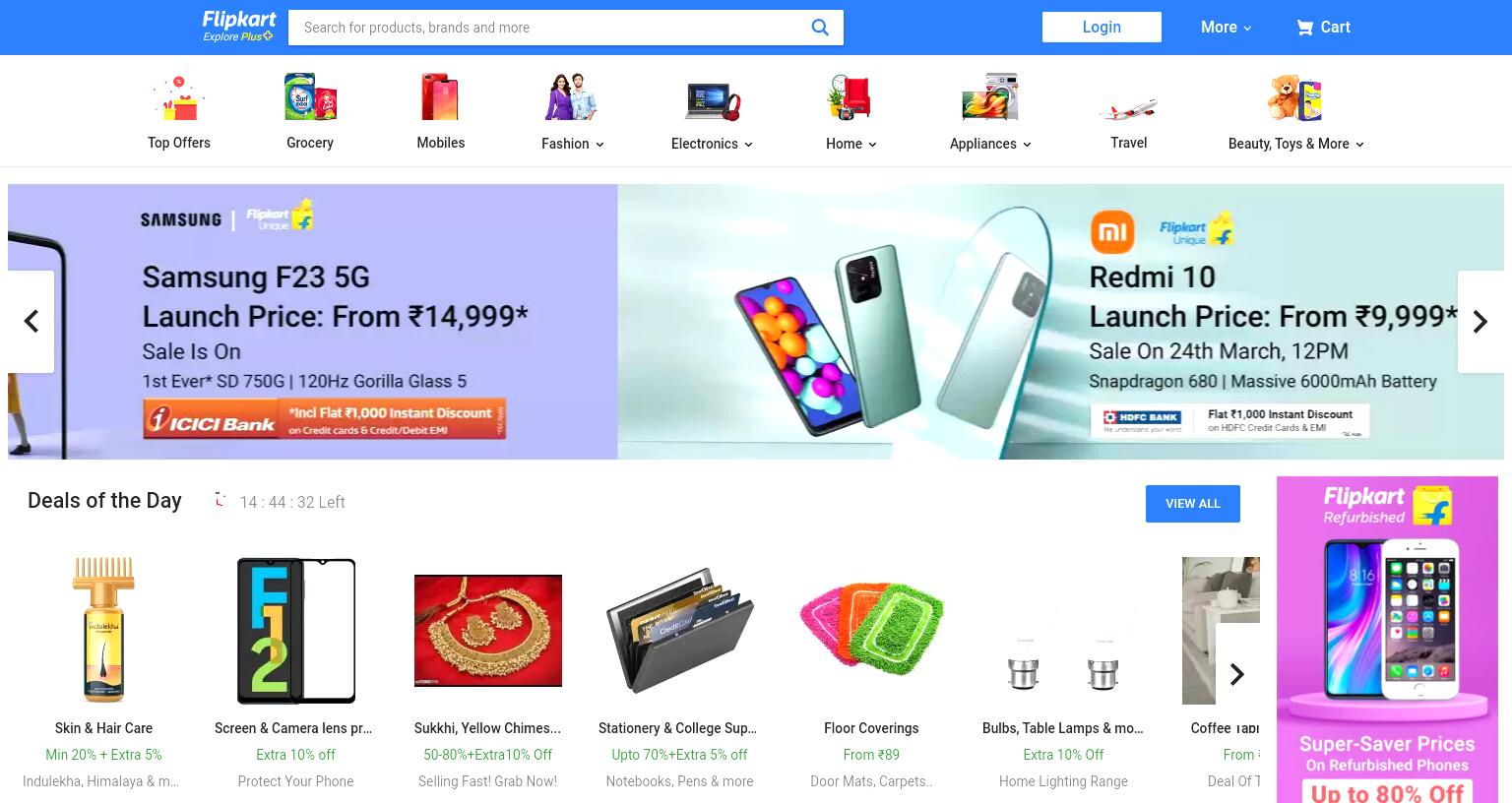Click the Login button
The image size is (1512, 803).
coord(1102,28)
